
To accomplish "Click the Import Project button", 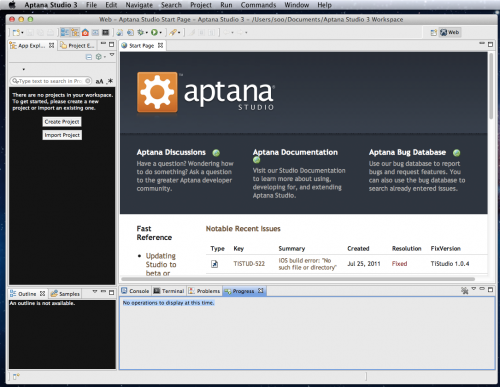I will [x=62, y=135].
